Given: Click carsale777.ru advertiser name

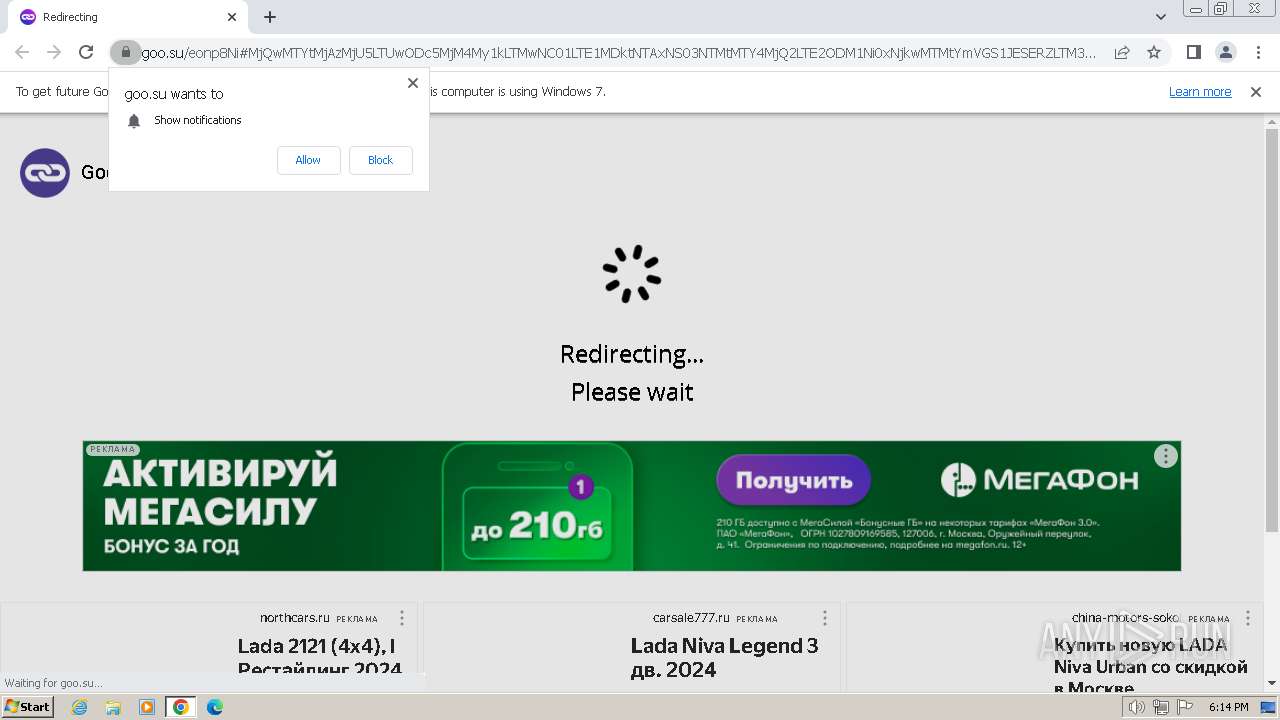Looking at the screenshot, I should [x=691, y=618].
